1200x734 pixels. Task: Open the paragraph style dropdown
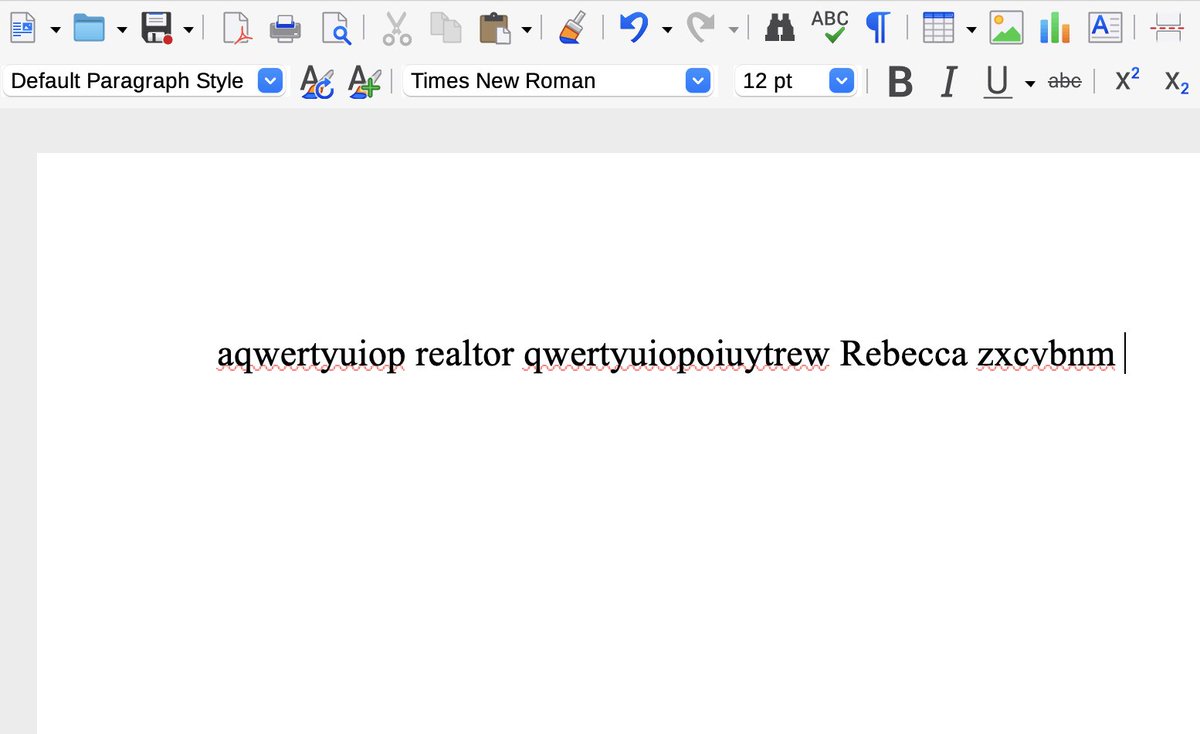268,80
